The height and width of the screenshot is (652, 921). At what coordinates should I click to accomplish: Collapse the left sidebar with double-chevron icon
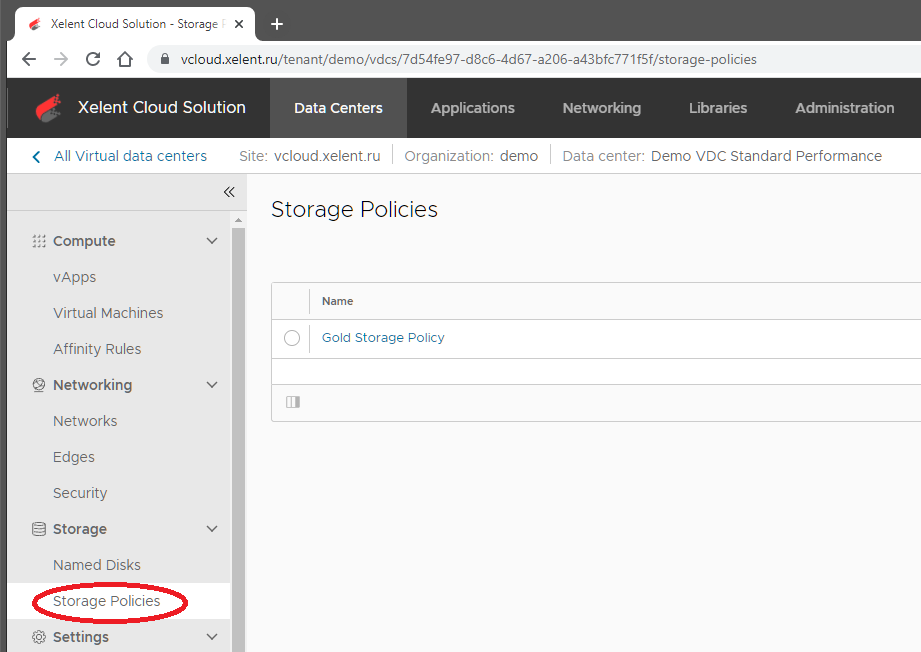[229, 192]
